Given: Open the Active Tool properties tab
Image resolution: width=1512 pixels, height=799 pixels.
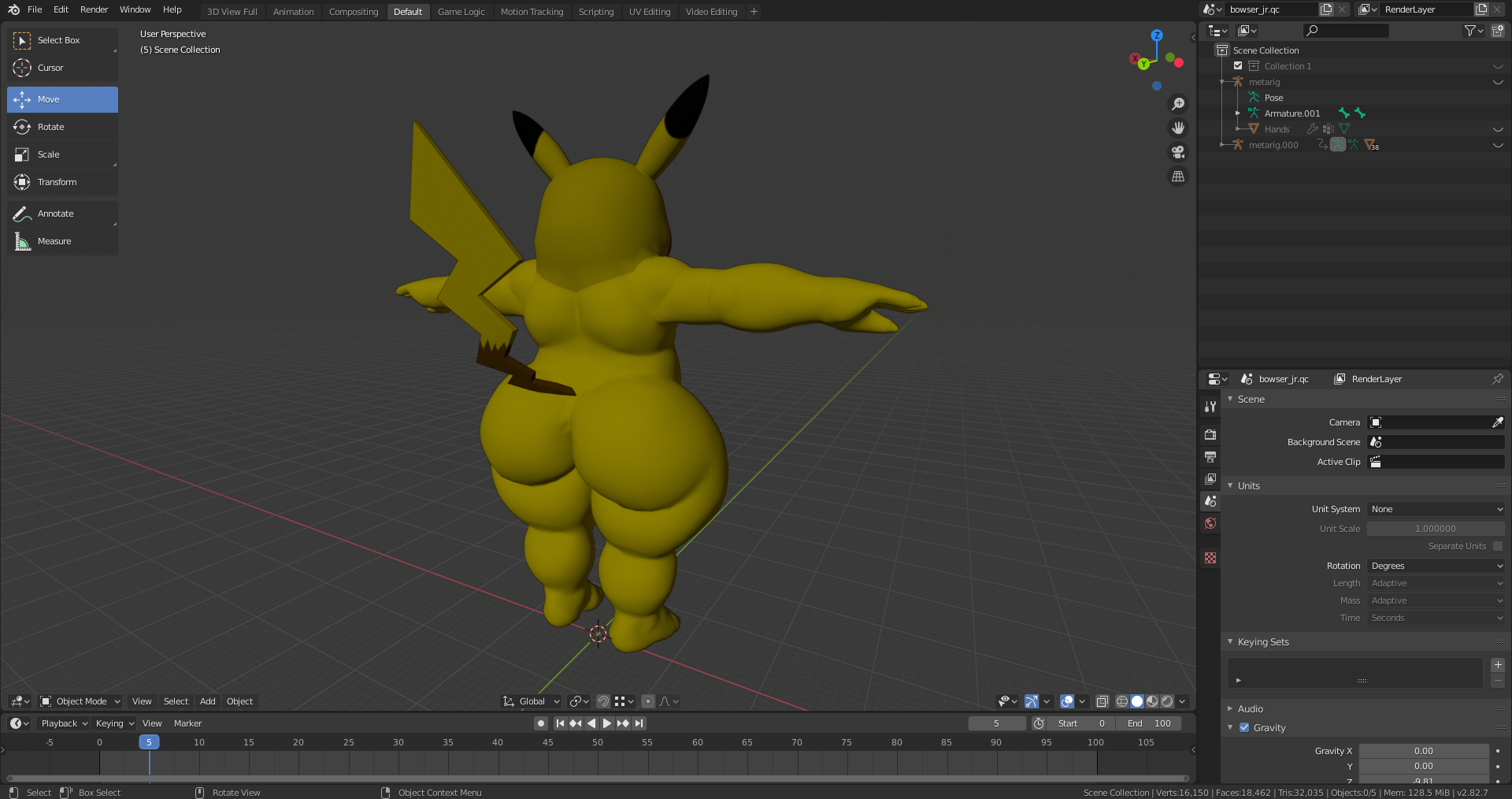Looking at the screenshot, I should (1210, 407).
